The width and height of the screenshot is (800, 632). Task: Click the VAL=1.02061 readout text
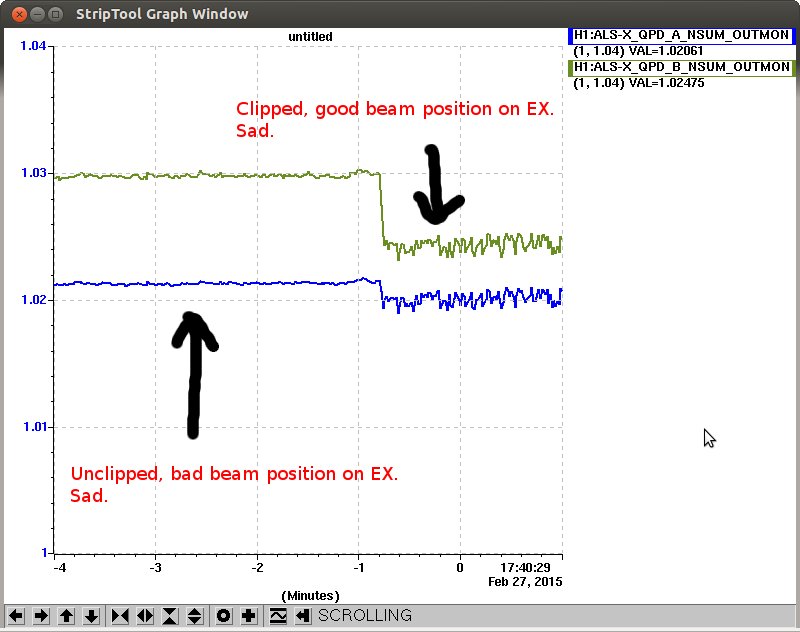[665, 51]
